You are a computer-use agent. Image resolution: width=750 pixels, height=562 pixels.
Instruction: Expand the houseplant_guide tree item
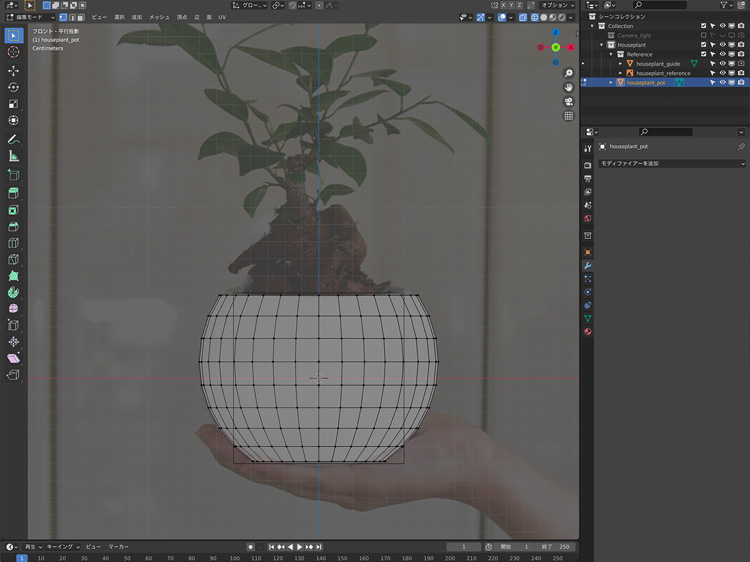pyautogui.click(x=620, y=63)
